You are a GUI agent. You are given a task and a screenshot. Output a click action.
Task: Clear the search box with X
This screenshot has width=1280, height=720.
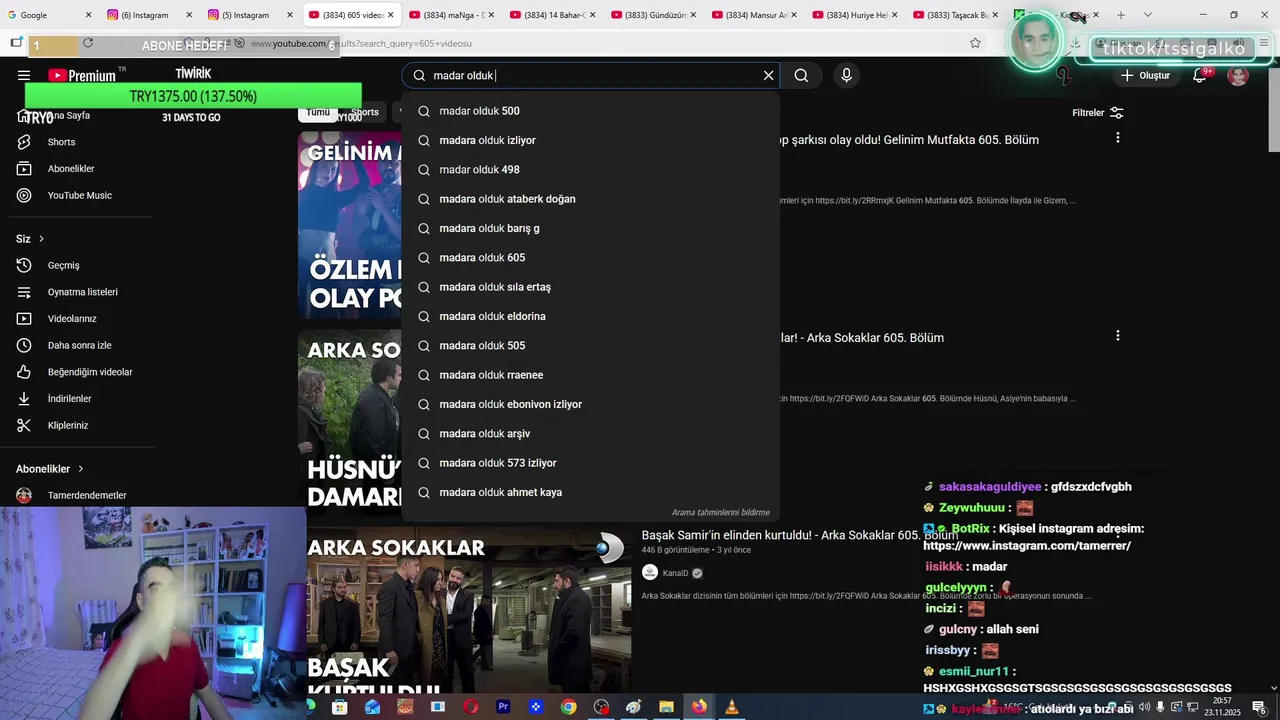coord(768,75)
